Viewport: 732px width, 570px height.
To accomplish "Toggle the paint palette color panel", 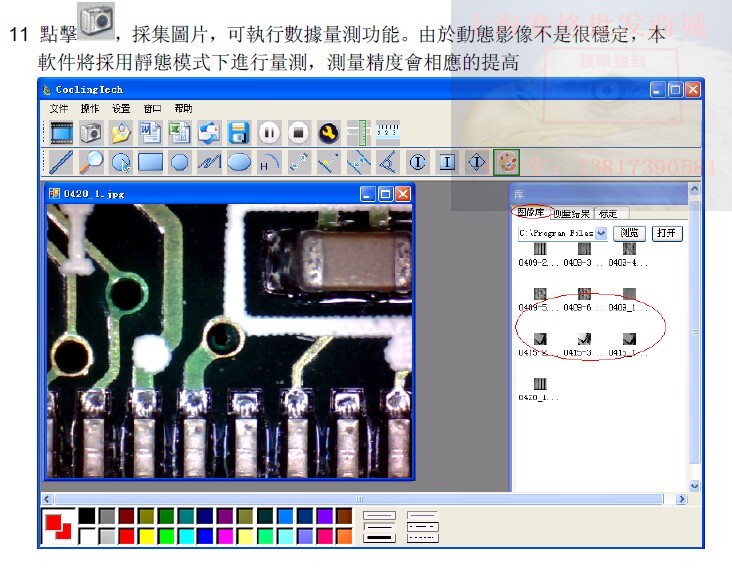I will pos(507,162).
